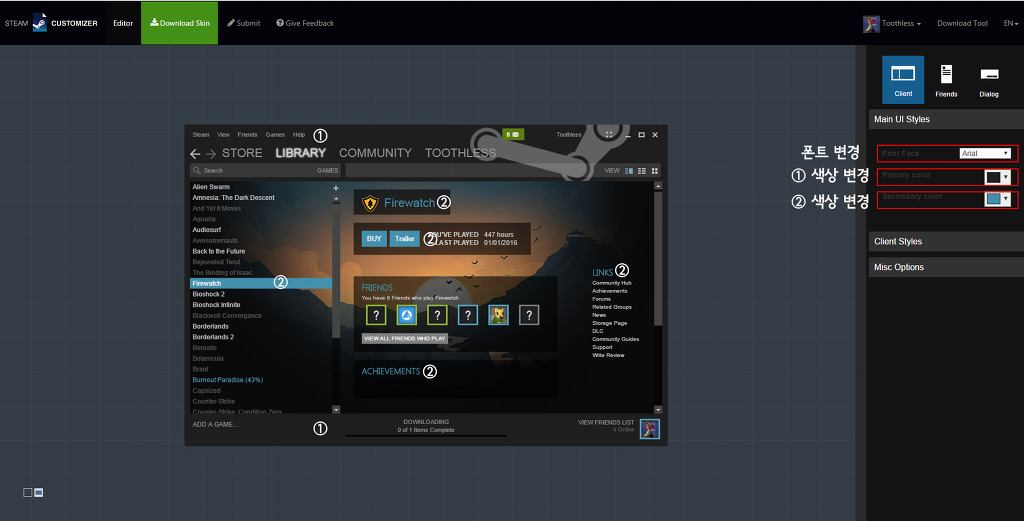Open the Games menu in preview

275,134
